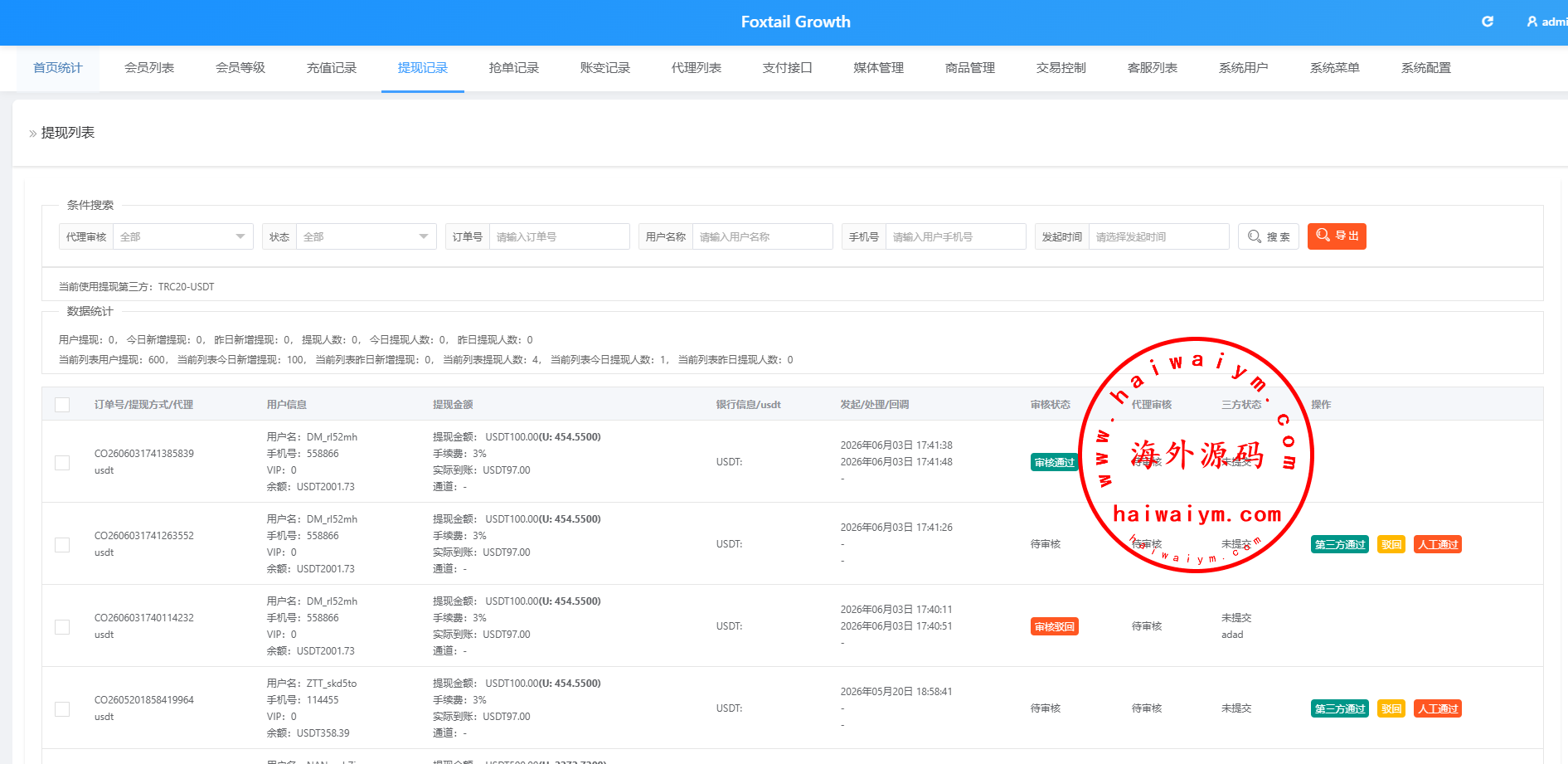Open the 状态 filter dropdown
1568x764 pixels.
367,236
